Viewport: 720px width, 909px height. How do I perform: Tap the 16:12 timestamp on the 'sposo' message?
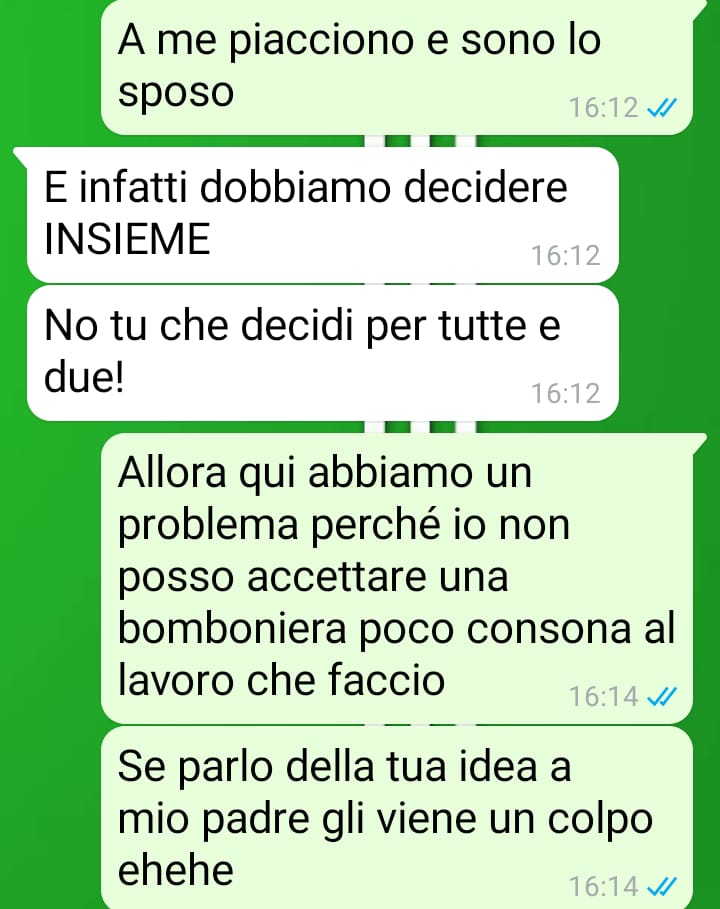click(603, 108)
